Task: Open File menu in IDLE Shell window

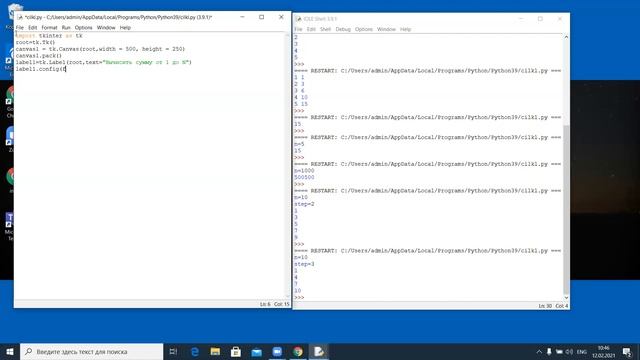Action: point(298,29)
